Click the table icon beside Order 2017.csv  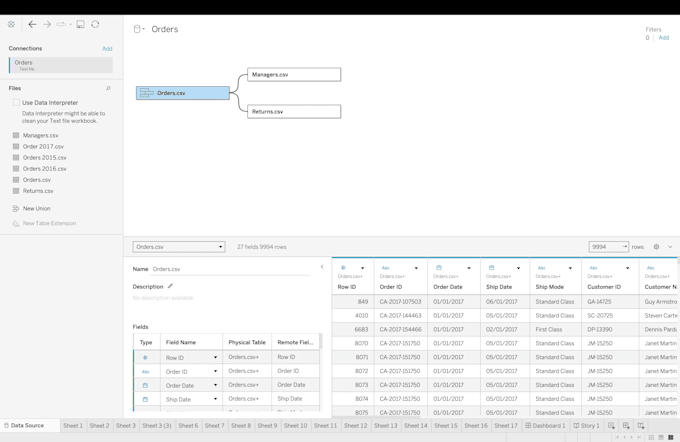[16, 147]
